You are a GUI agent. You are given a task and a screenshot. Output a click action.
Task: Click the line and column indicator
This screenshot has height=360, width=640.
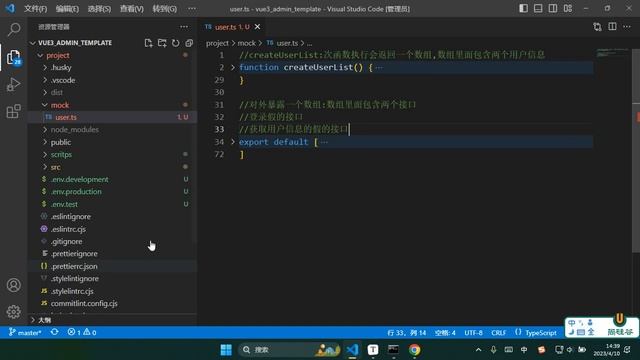pyautogui.click(x=407, y=333)
